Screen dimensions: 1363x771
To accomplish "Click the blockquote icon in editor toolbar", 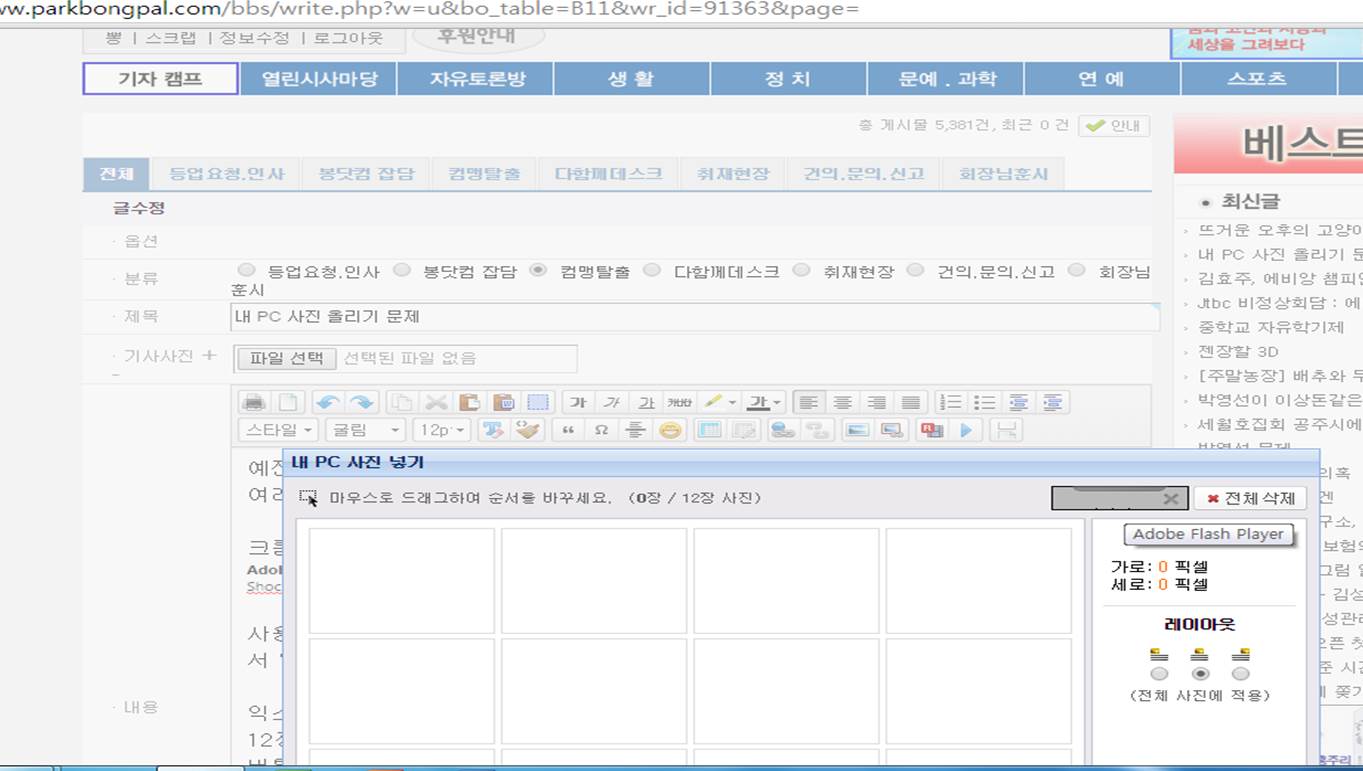I will click(x=568, y=430).
